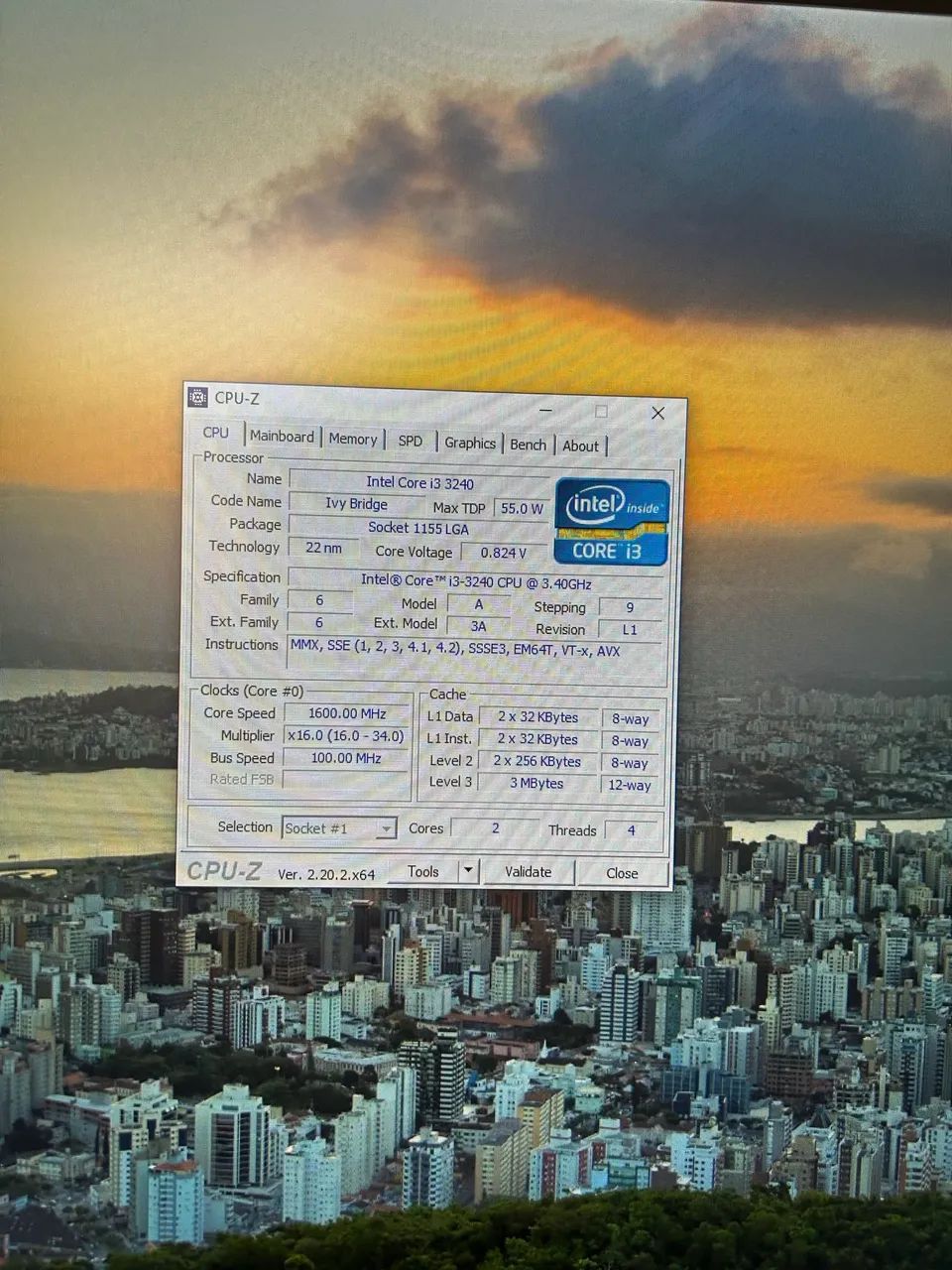Viewport: 952px width, 1270px height.
Task: Click the CPU-Z logo text at bottom left
Action: (224, 871)
